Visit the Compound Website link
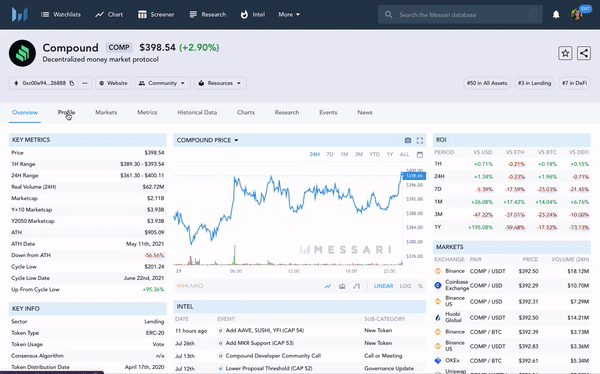Viewport: 600px width, 374px height. 113,83
